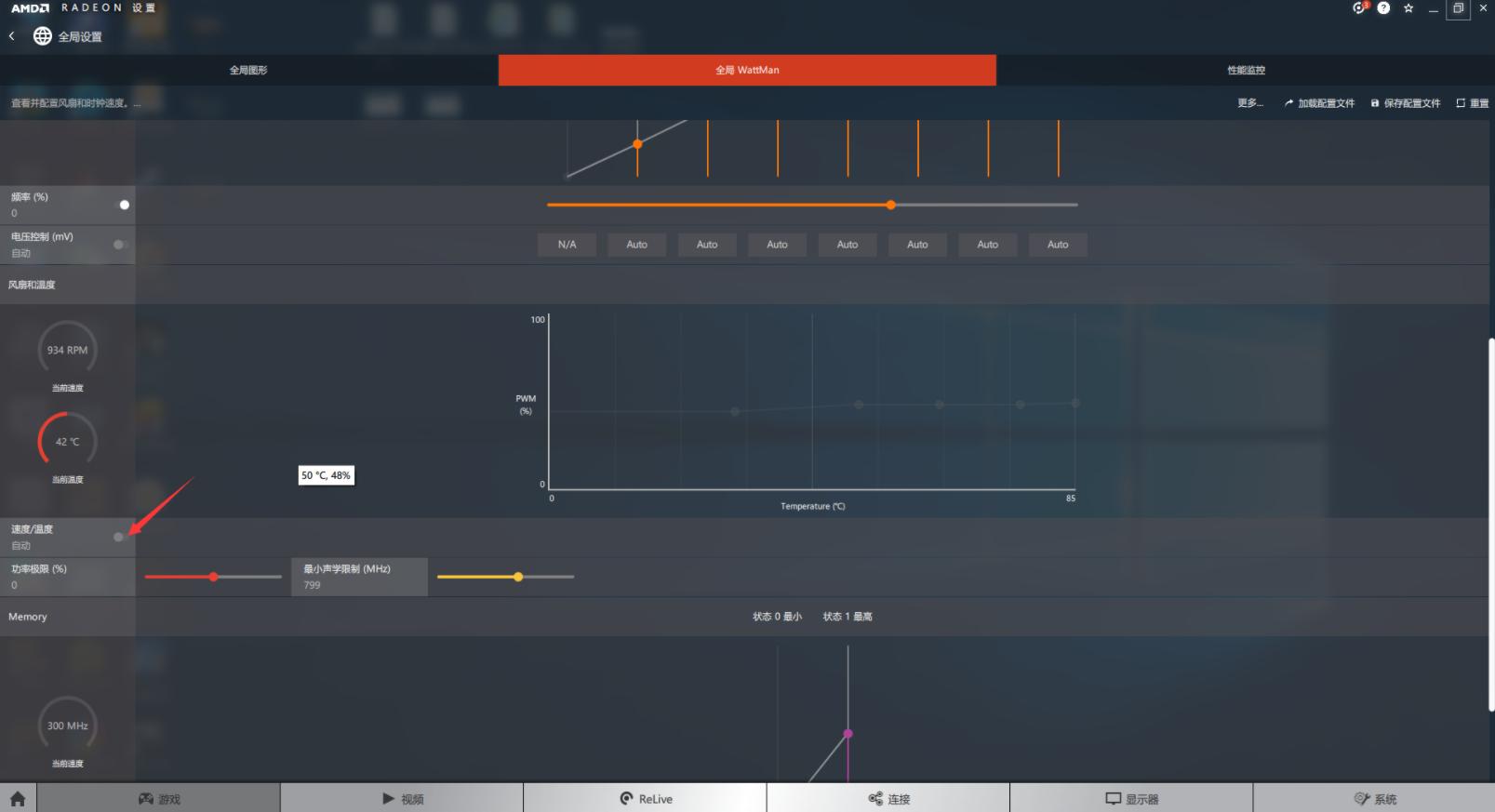Open the 系统 system section
The height and width of the screenshot is (812, 1495).
[x=1374, y=798]
